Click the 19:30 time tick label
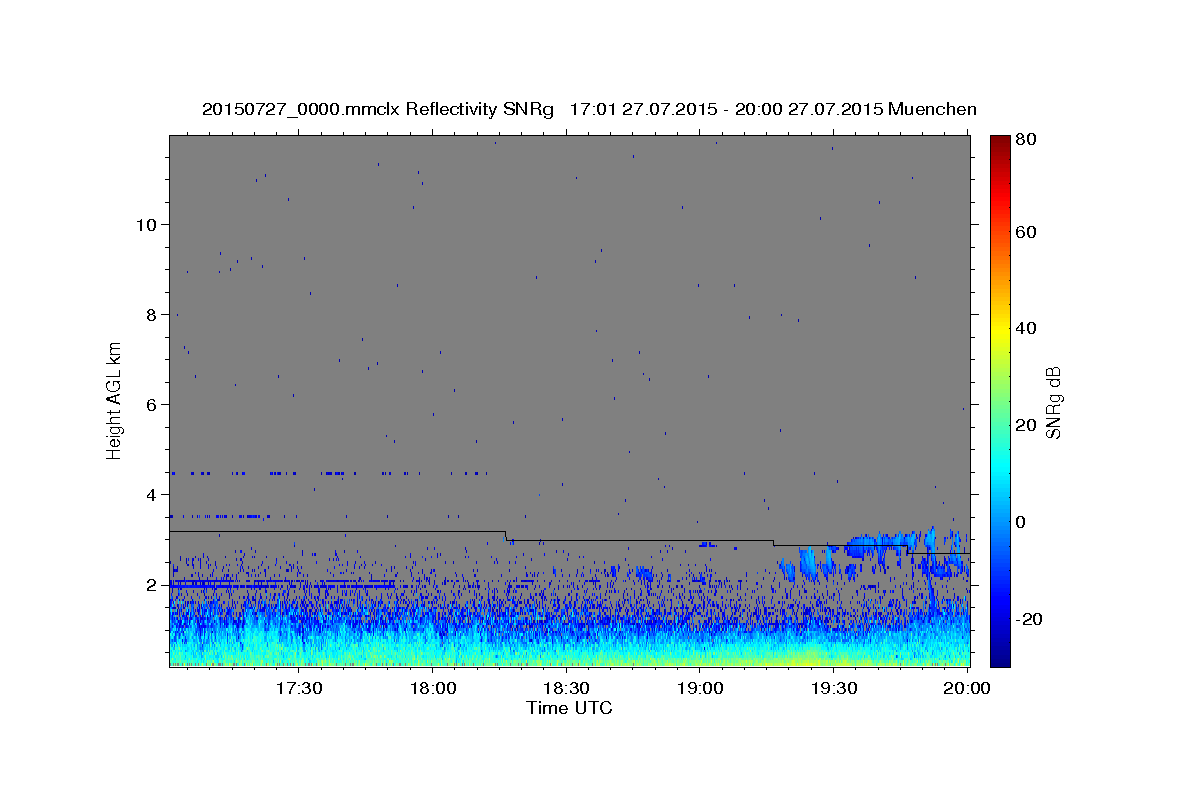Screen dimensions: 1200x800 pyautogui.click(x=833, y=688)
